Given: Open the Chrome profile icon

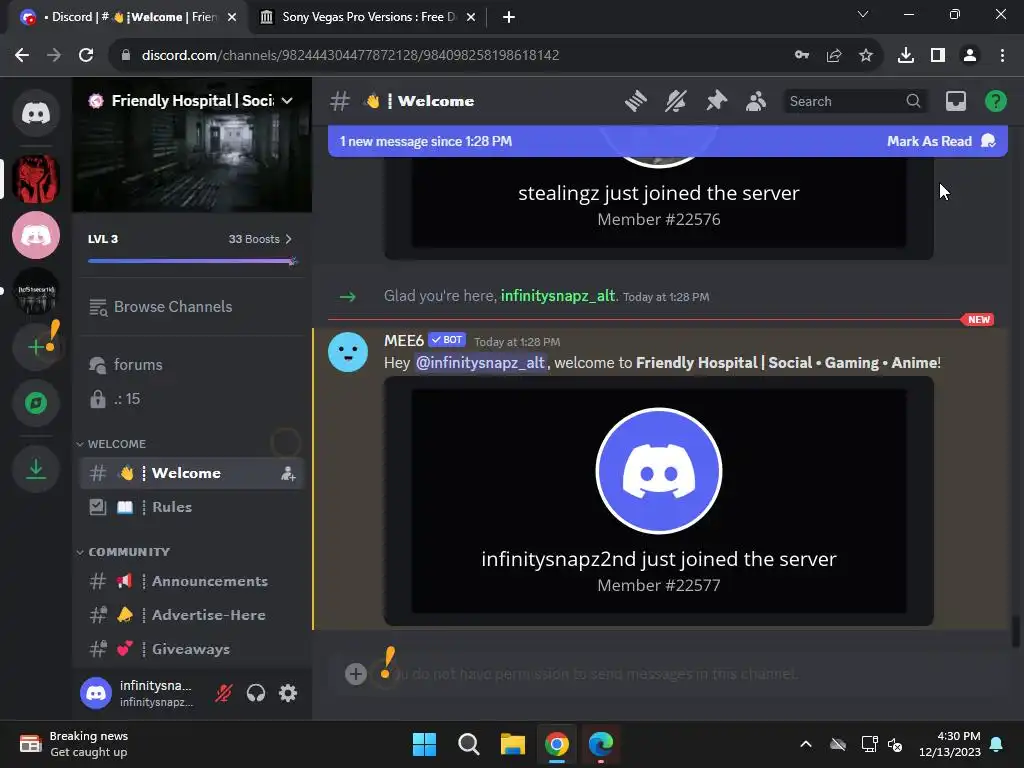Looking at the screenshot, I should [x=970, y=55].
